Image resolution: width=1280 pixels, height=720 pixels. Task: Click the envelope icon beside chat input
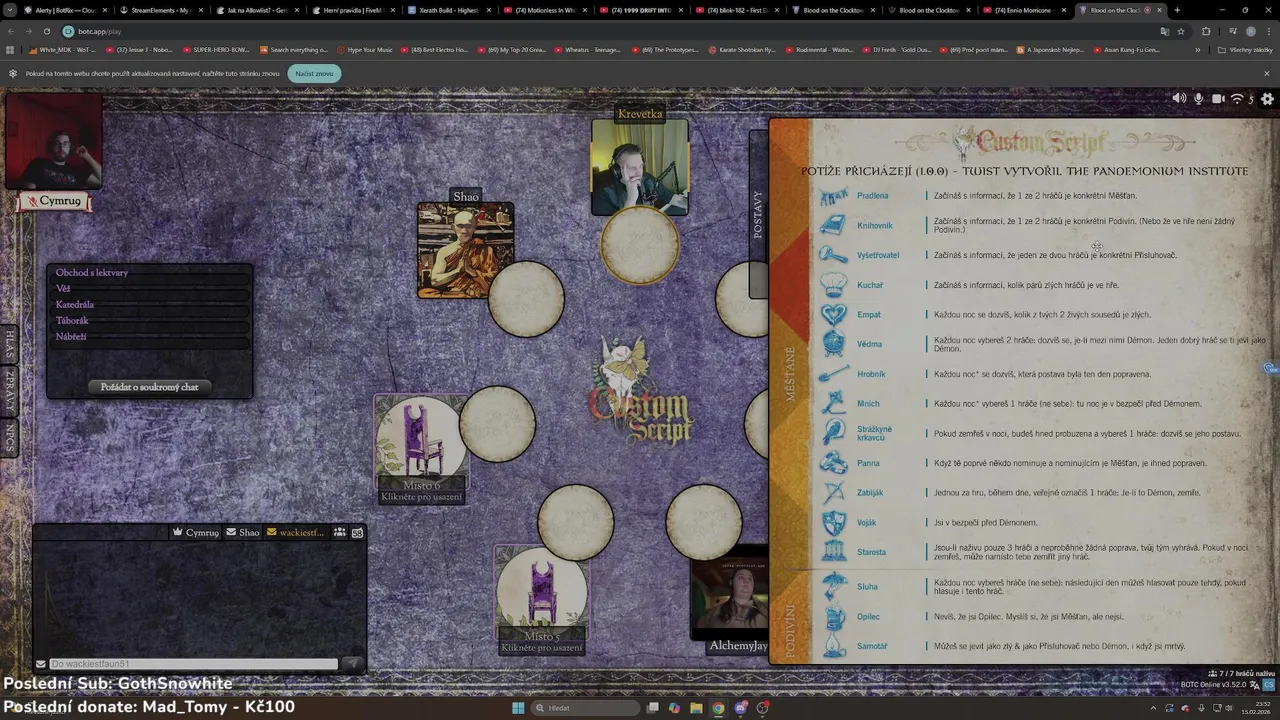[41, 664]
